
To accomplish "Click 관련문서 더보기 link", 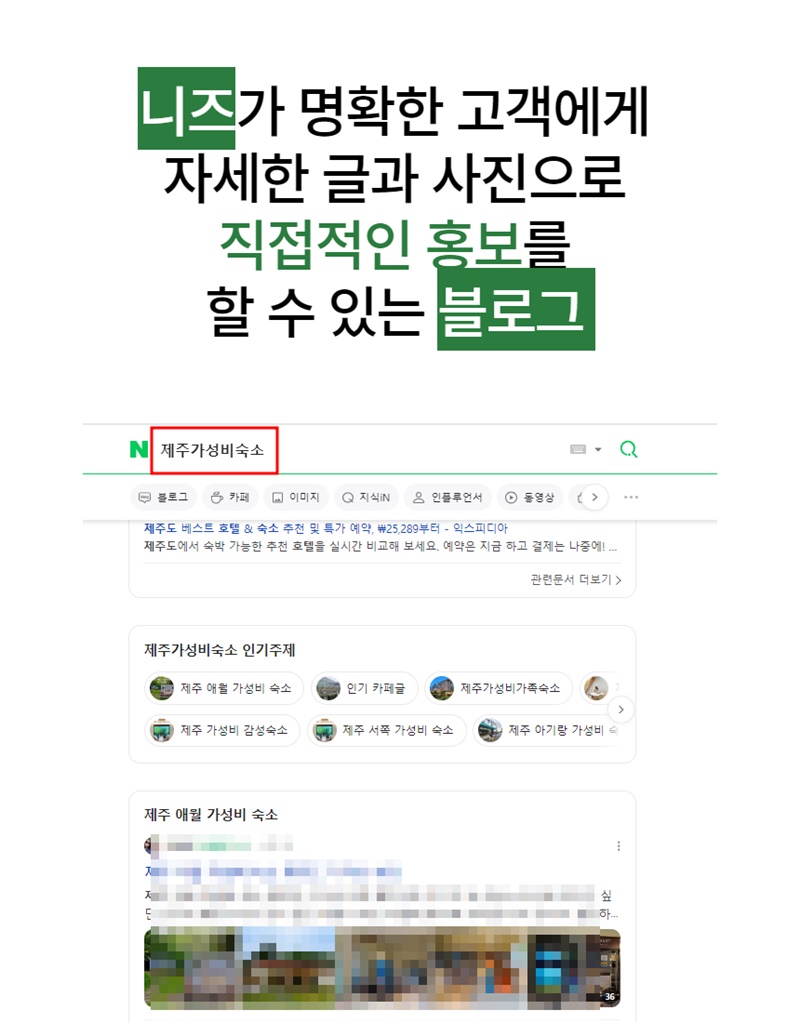I will click(x=576, y=579).
